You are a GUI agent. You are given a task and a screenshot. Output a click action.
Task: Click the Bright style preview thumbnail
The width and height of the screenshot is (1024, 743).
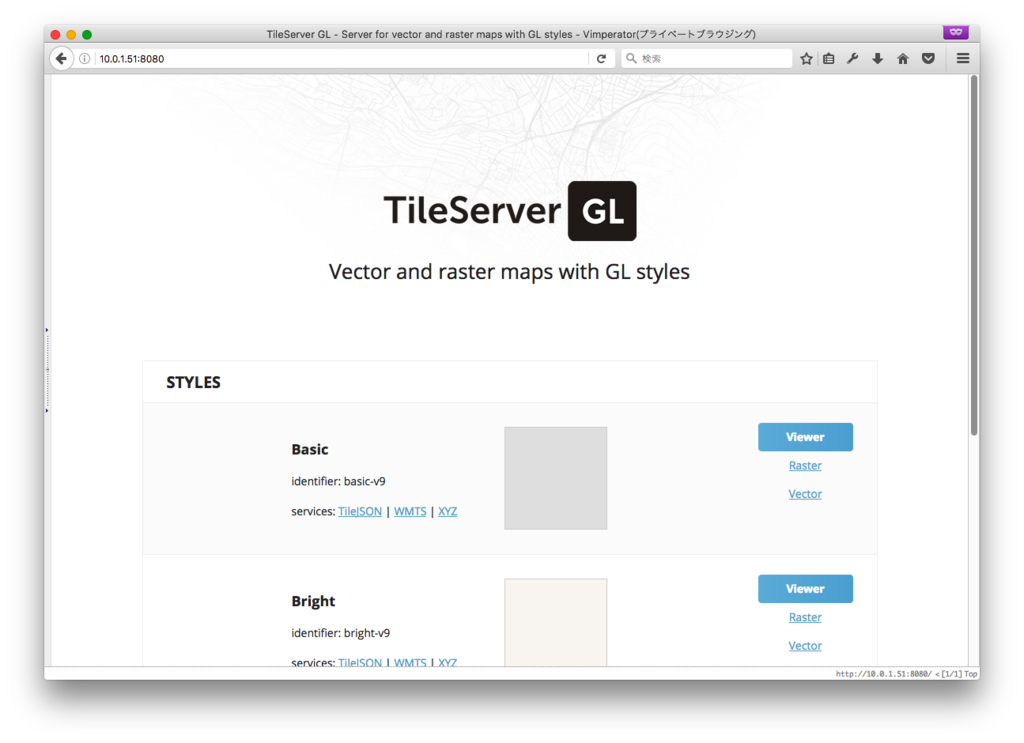pyautogui.click(x=556, y=622)
